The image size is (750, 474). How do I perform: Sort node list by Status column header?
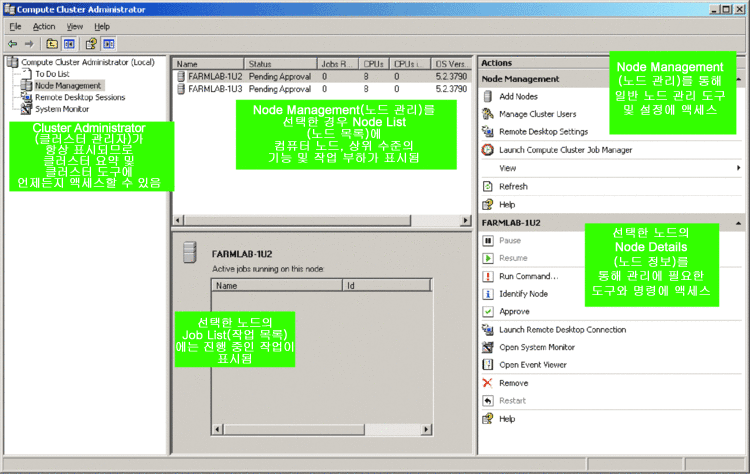[281, 64]
